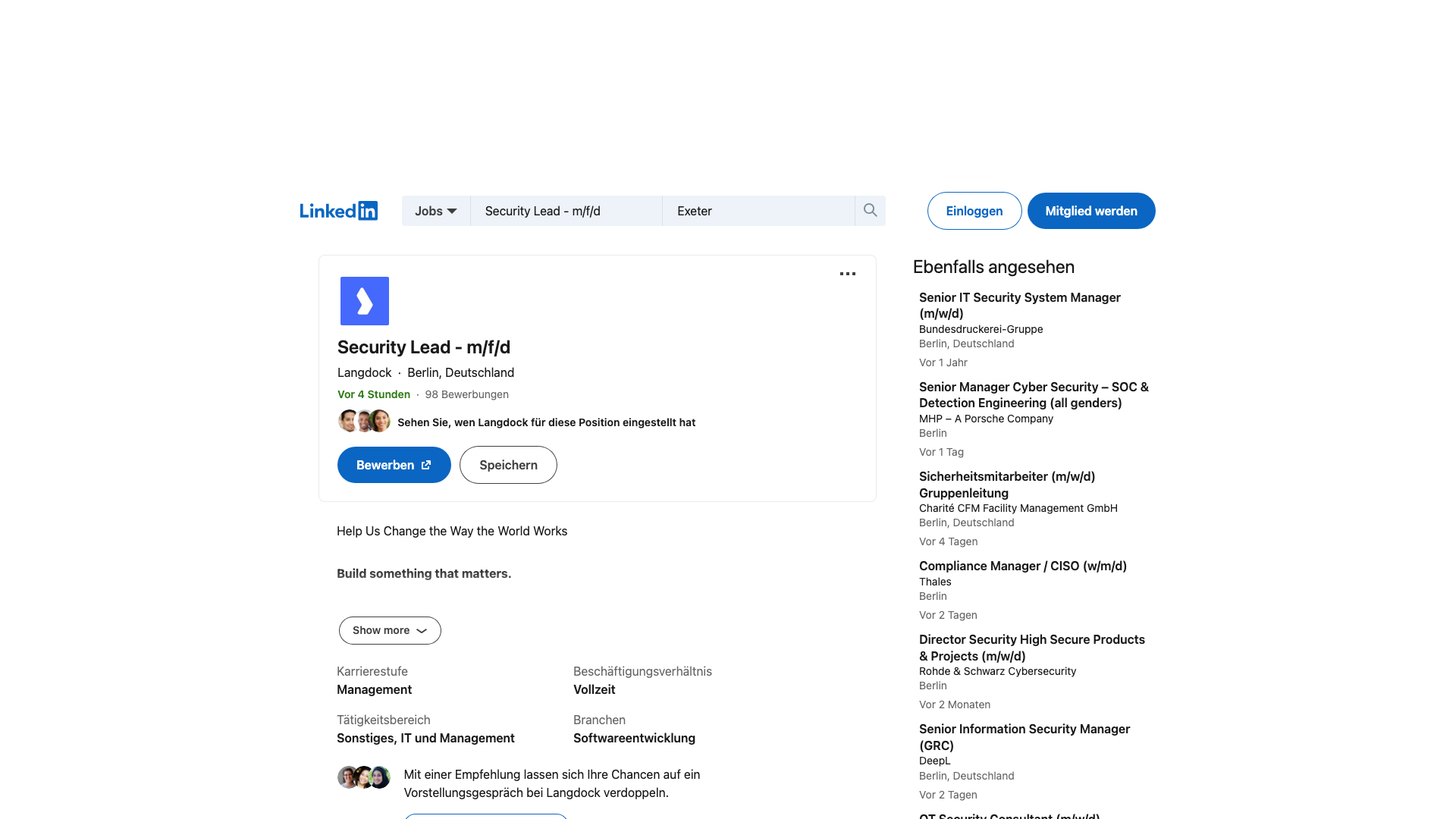Open the Langdock company link
The height and width of the screenshot is (819, 1456).
pos(365,372)
